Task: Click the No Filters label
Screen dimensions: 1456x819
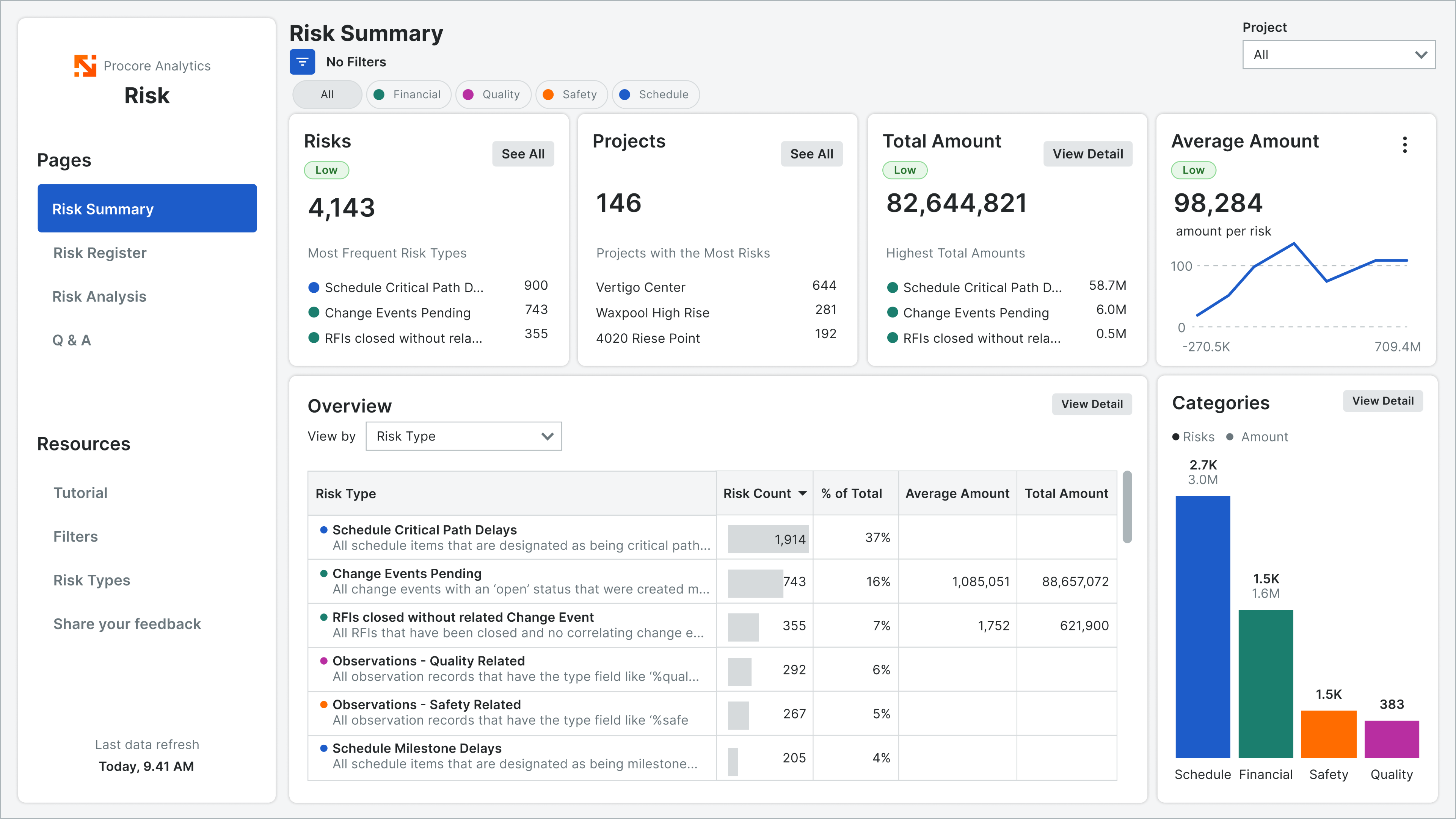Action: pos(356,62)
